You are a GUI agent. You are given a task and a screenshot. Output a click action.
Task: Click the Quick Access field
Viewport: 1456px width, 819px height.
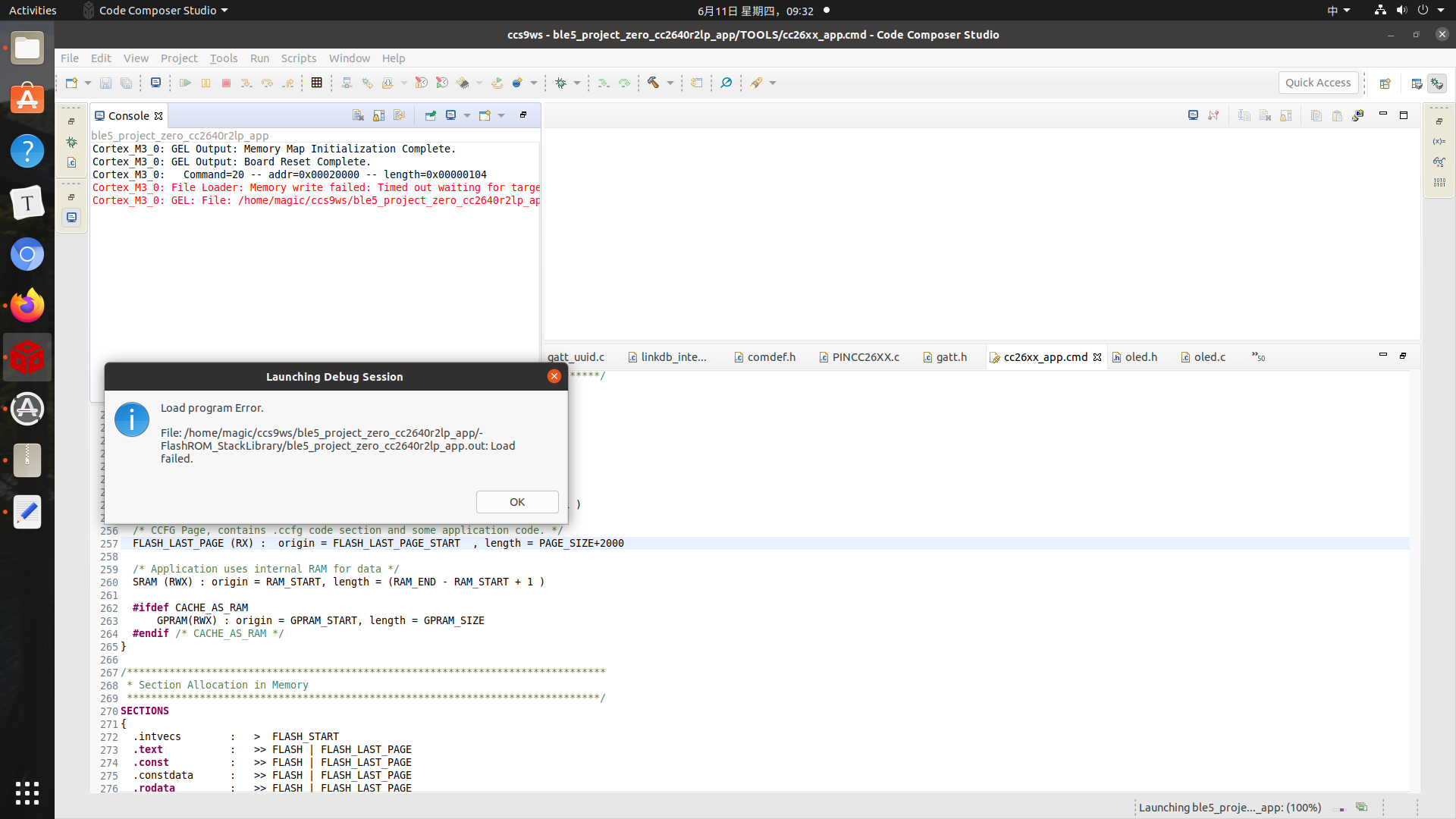pyautogui.click(x=1317, y=83)
